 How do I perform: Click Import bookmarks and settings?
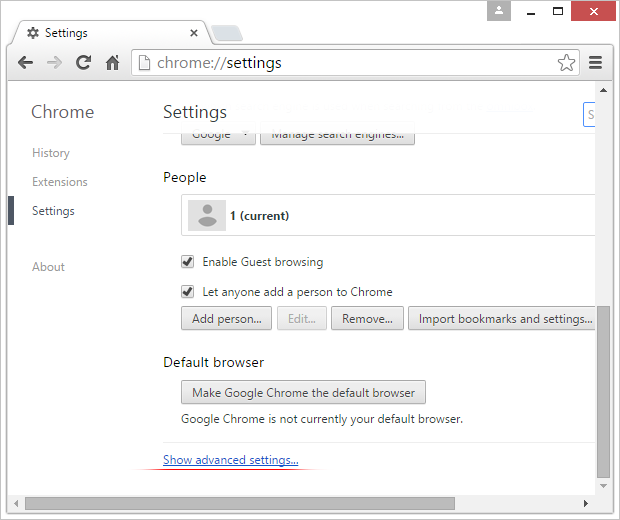[x=502, y=318]
